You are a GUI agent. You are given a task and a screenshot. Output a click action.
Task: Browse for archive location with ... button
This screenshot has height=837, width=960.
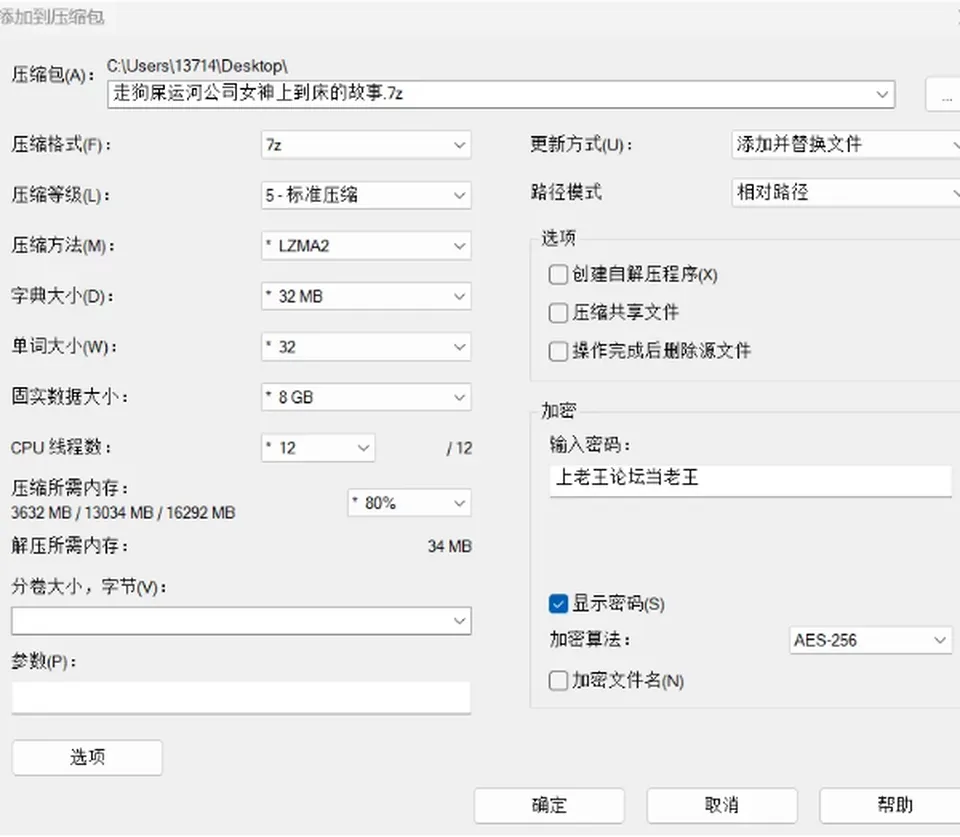click(943, 94)
